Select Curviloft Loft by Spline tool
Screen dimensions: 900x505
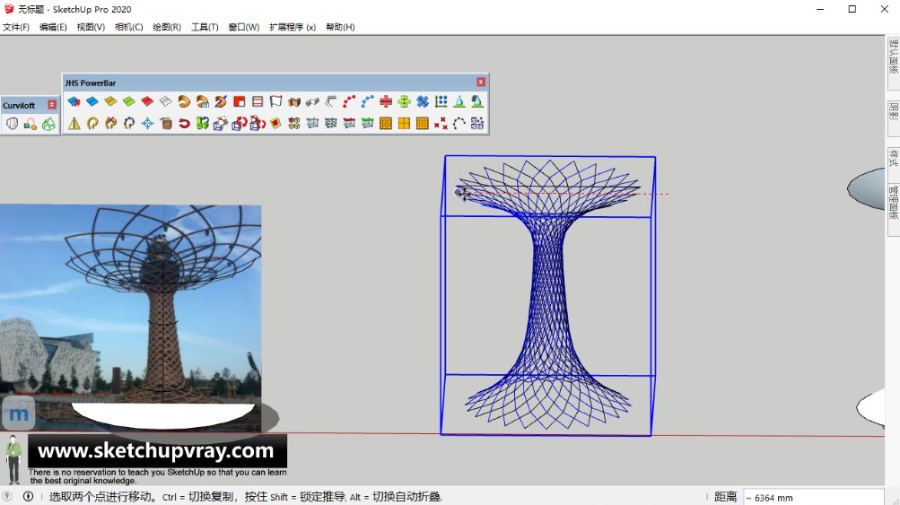[12, 123]
